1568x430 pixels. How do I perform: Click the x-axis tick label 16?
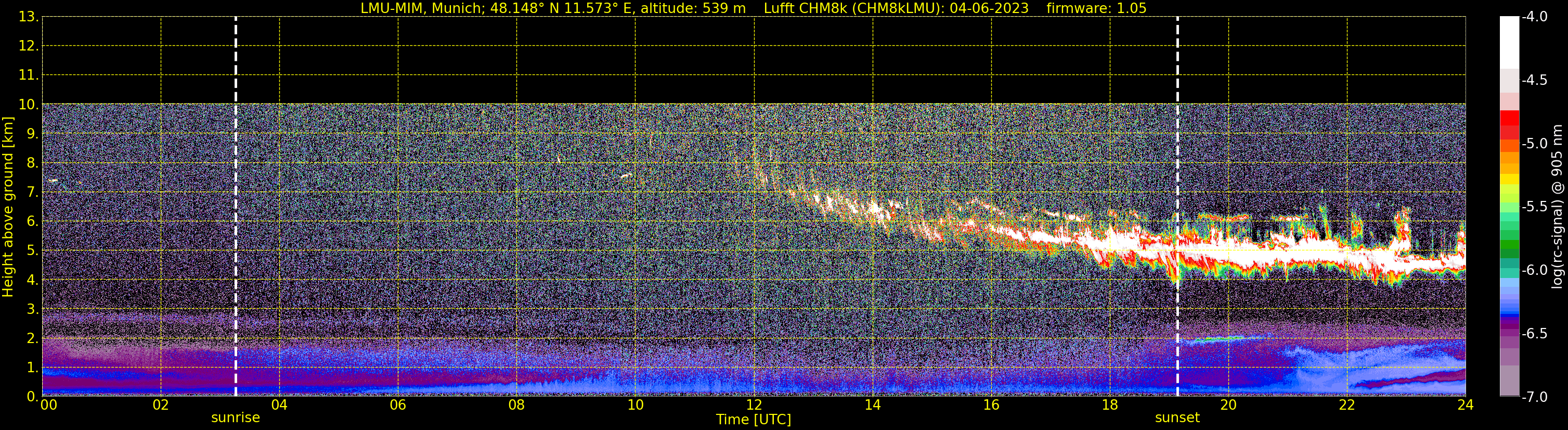tap(992, 406)
